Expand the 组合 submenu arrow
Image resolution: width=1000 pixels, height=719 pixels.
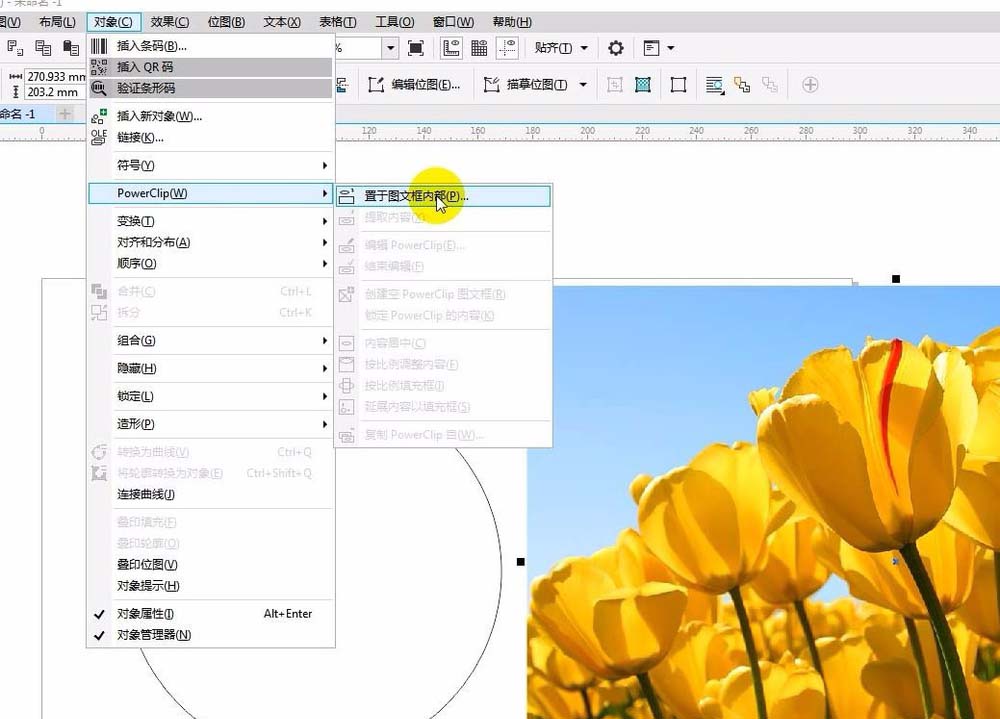pyautogui.click(x=325, y=341)
